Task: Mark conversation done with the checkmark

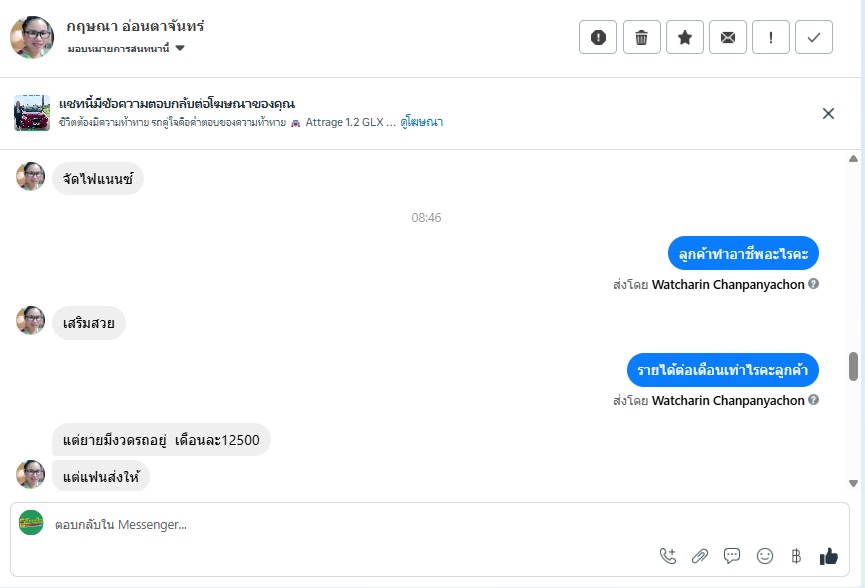Action: 814,38
